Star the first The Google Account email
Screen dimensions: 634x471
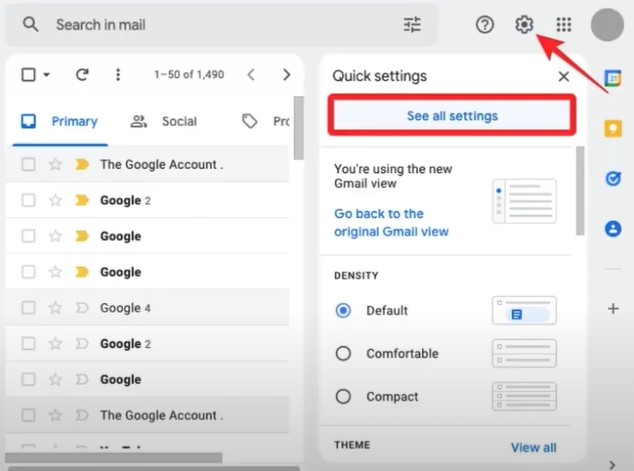55,165
